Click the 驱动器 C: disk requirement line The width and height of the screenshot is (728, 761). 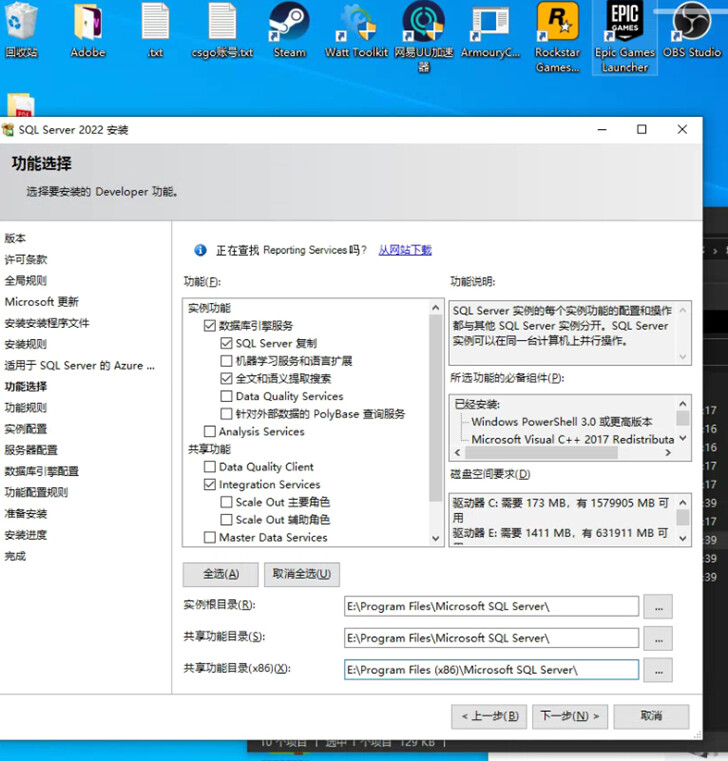tap(561, 510)
